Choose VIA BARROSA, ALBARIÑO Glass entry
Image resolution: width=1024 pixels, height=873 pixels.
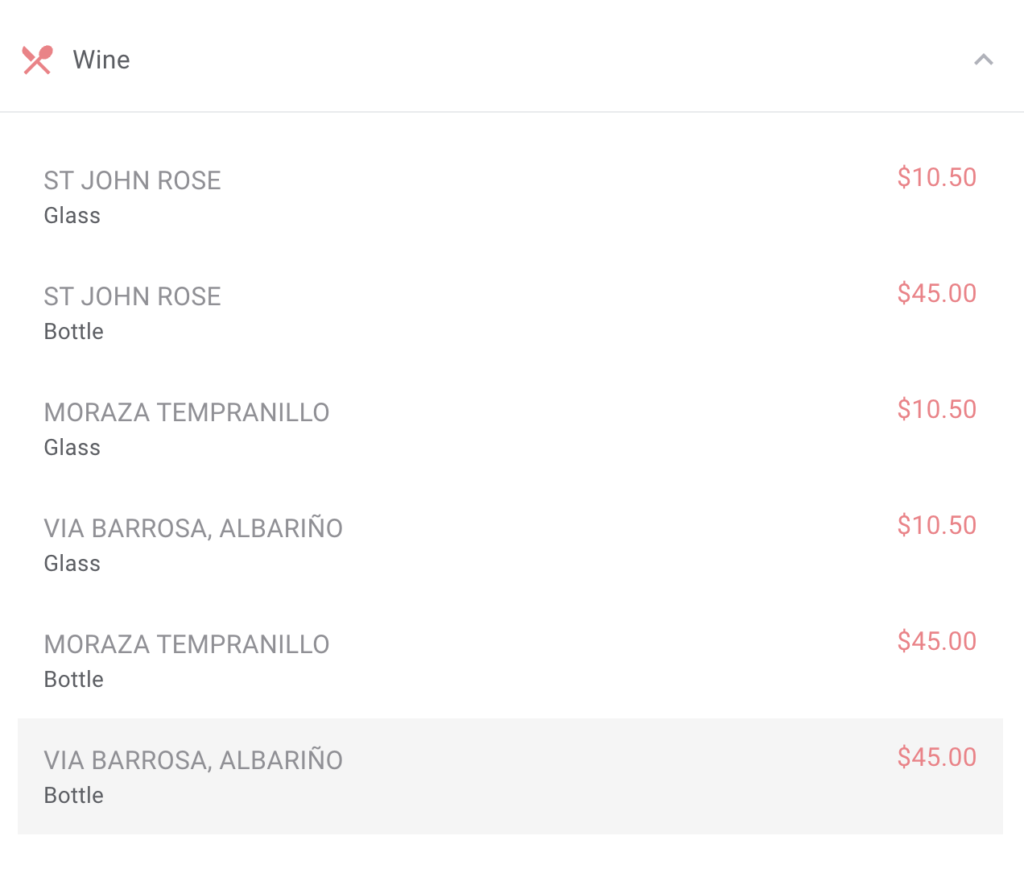[x=510, y=545]
